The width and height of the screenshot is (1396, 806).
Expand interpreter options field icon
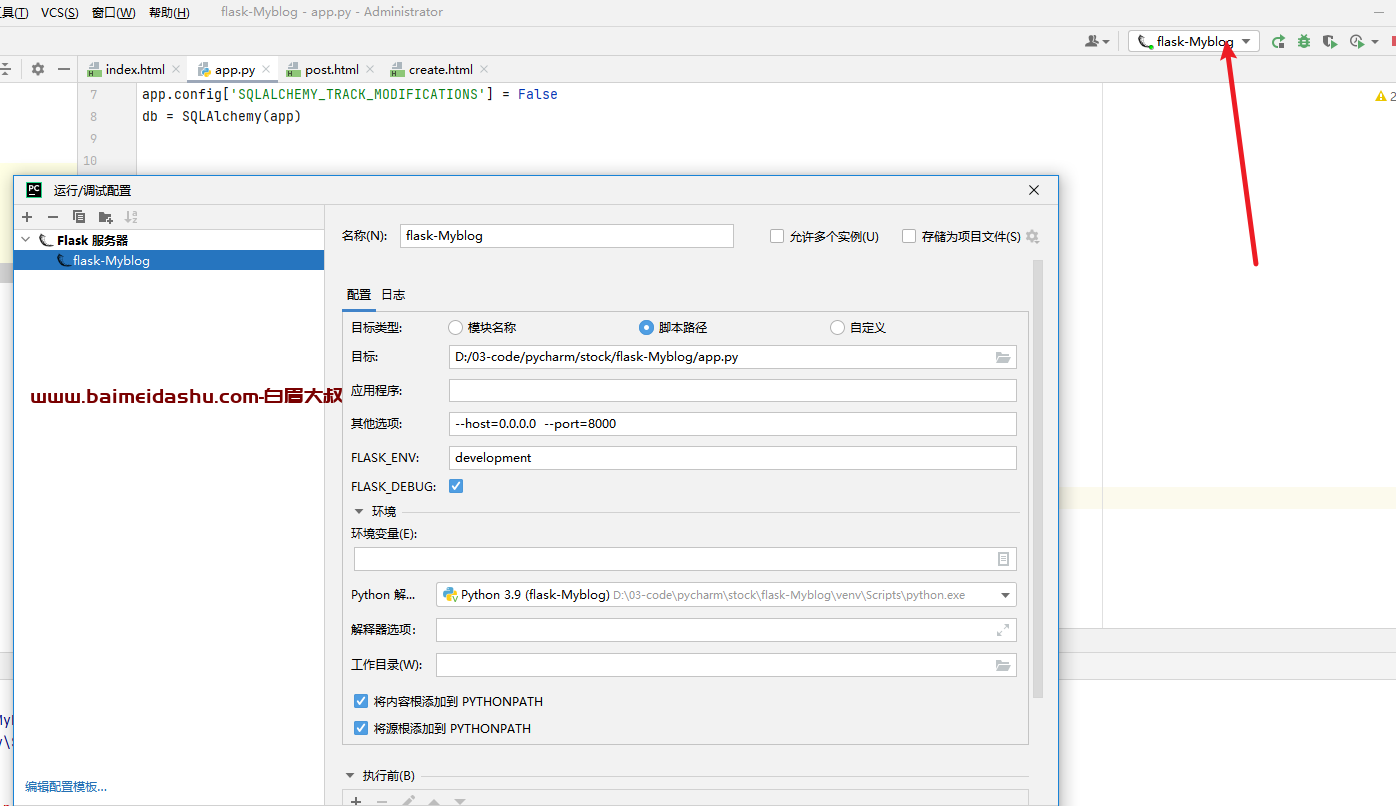[1003, 630]
